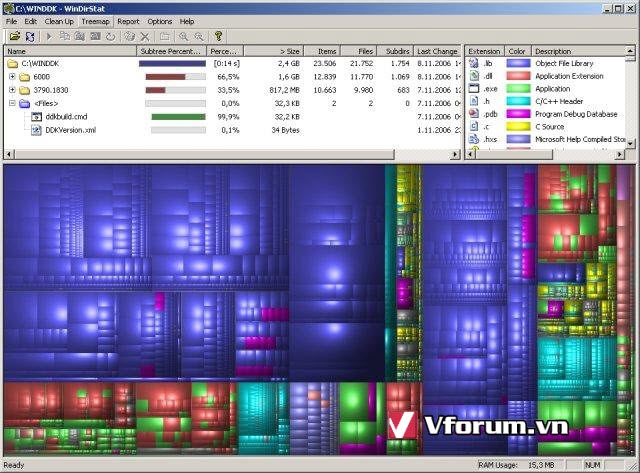
Task: Open the Treemap menu
Action: [x=96, y=22]
